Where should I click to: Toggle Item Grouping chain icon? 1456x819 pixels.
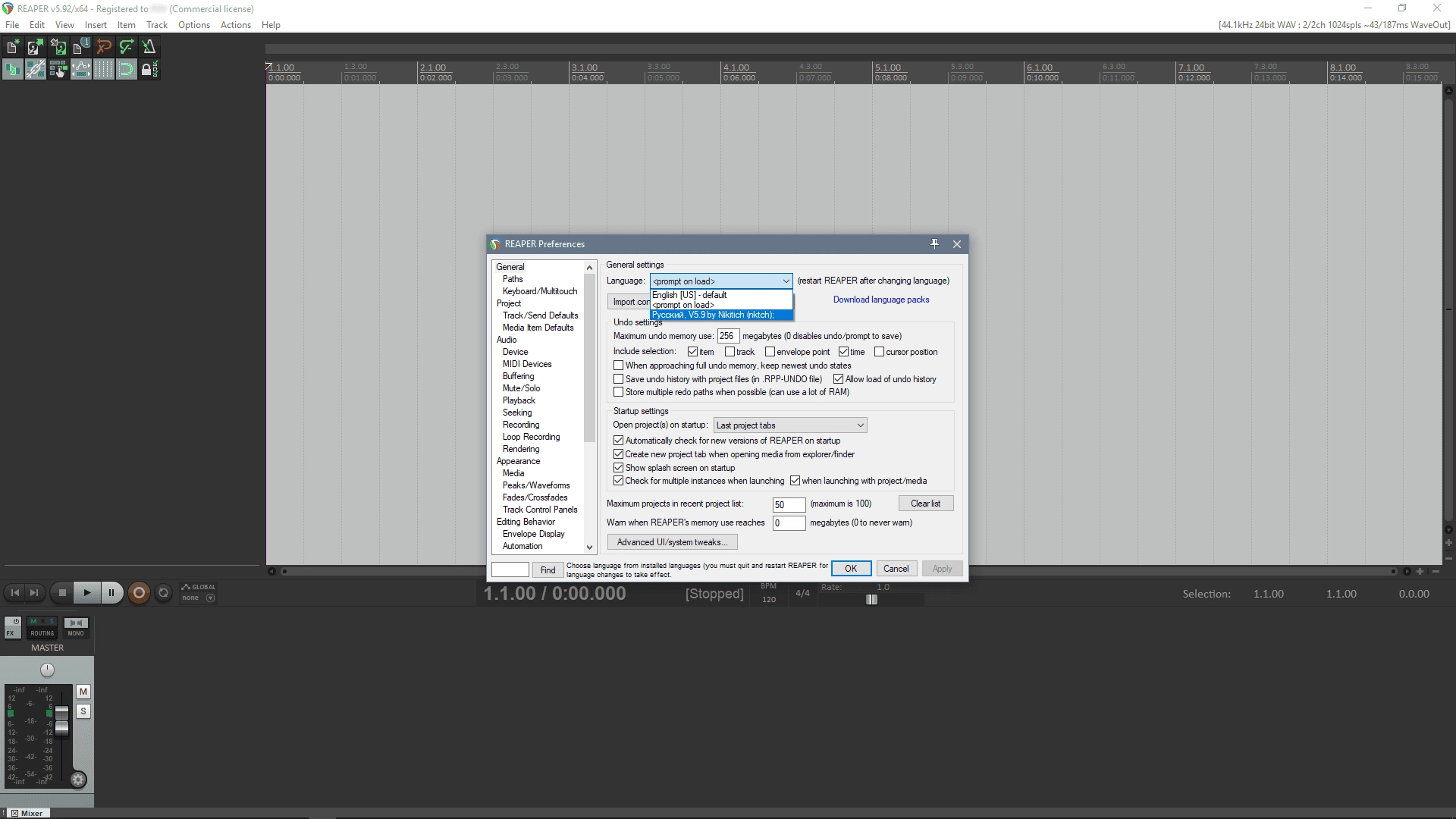point(35,70)
